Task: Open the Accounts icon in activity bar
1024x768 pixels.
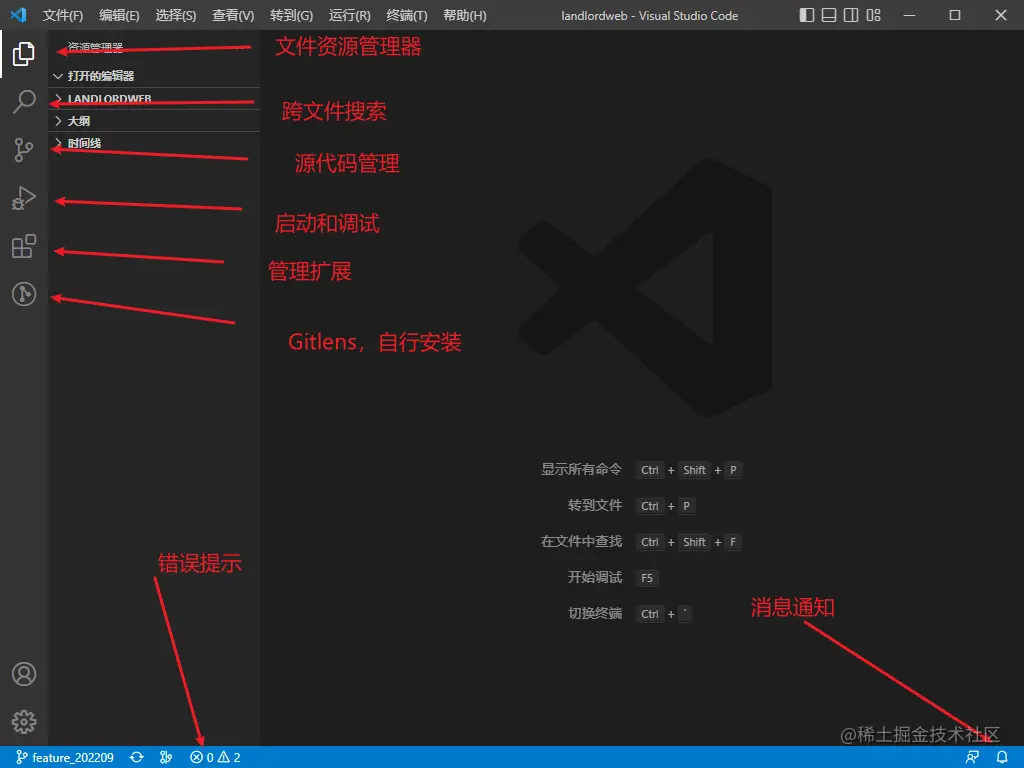Action: coord(24,674)
